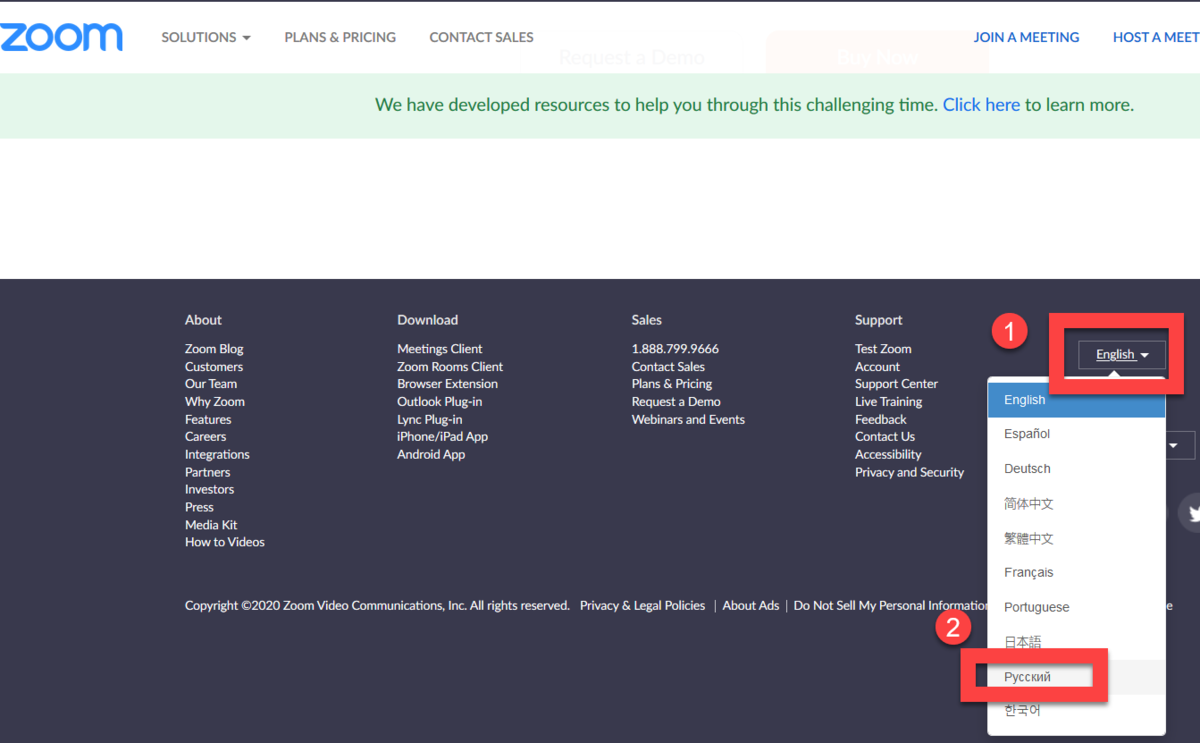Open the Customers footer link
1200x743 pixels.
coord(214,367)
